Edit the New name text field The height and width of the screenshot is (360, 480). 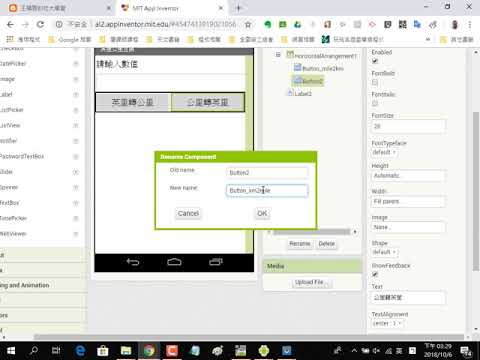coord(267,191)
